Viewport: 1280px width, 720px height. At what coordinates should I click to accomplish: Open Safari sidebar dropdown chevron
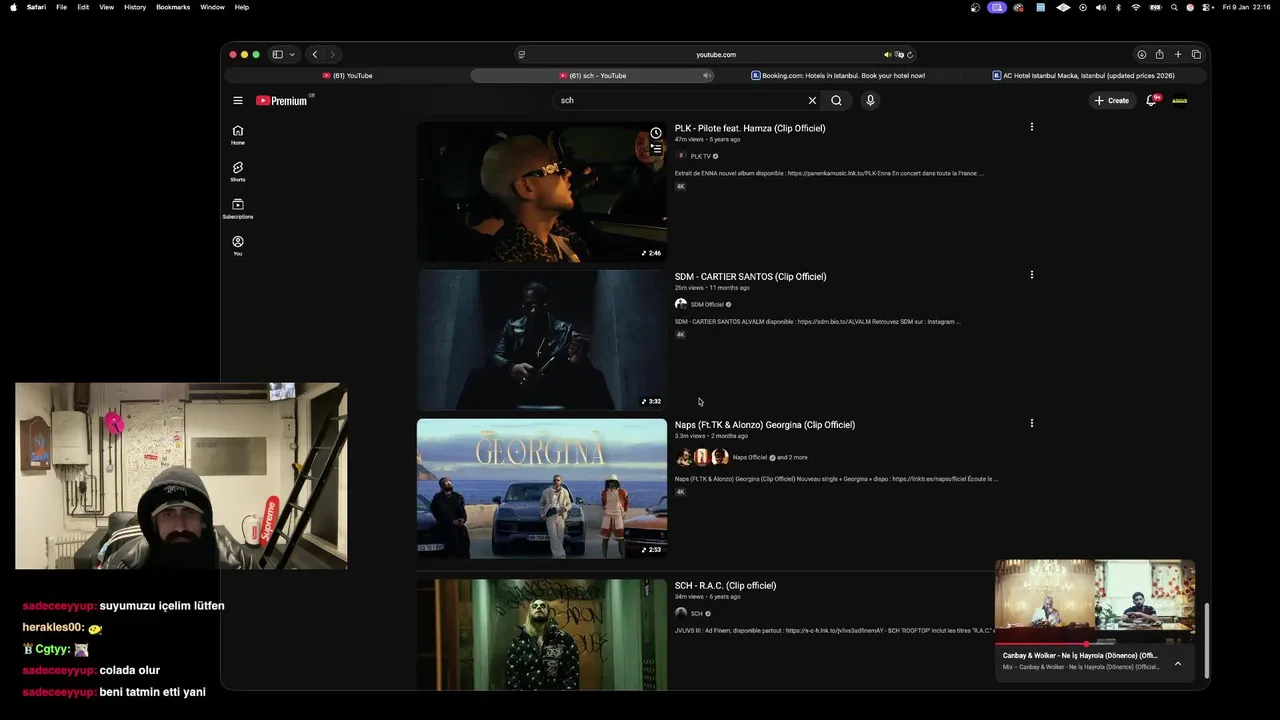292,55
